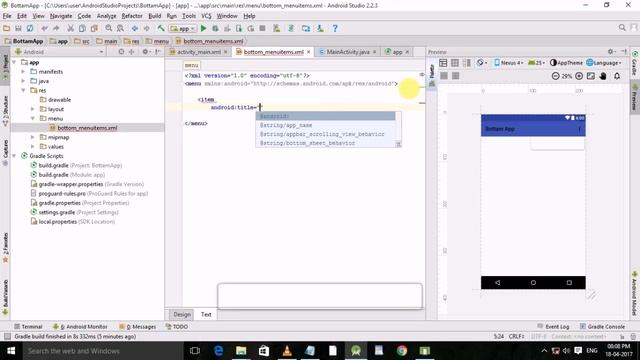Click the Zoom to Fit preview icon

coord(591,76)
